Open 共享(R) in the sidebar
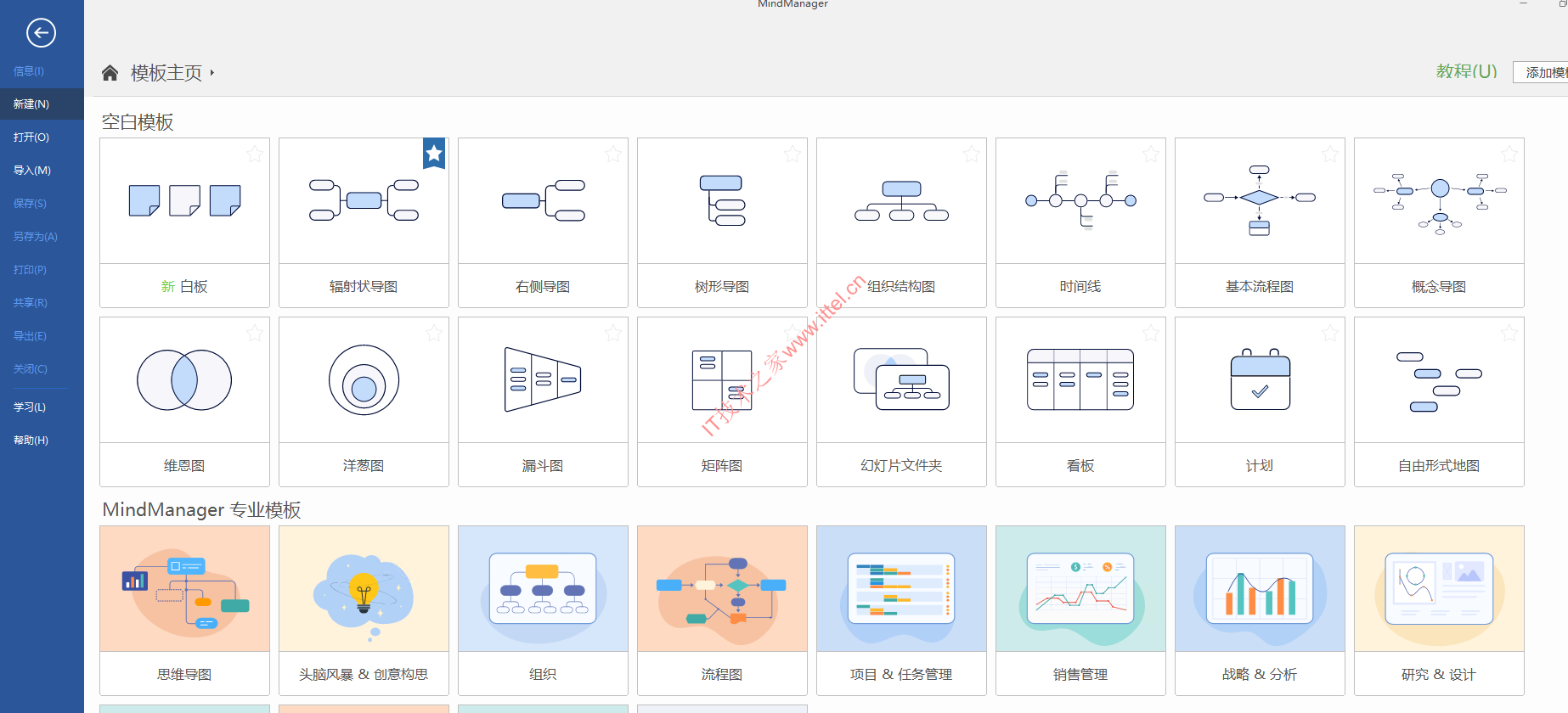The height and width of the screenshot is (713, 1568). tap(31, 303)
